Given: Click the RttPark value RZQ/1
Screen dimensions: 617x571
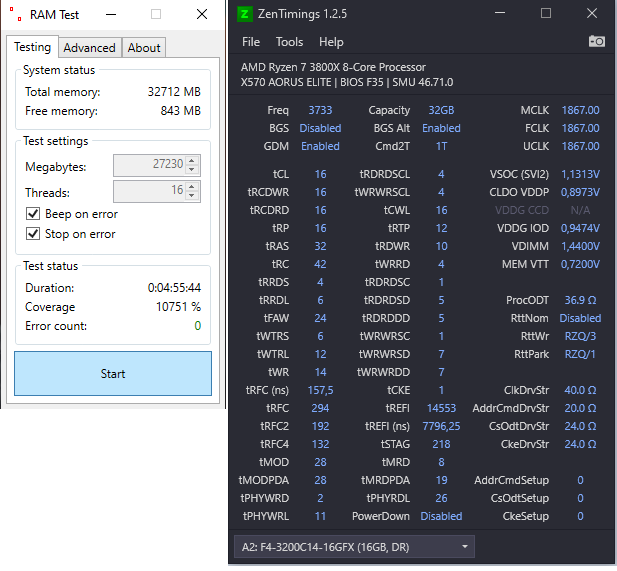Looking at the screenshot, I should (x=580, y=354).
